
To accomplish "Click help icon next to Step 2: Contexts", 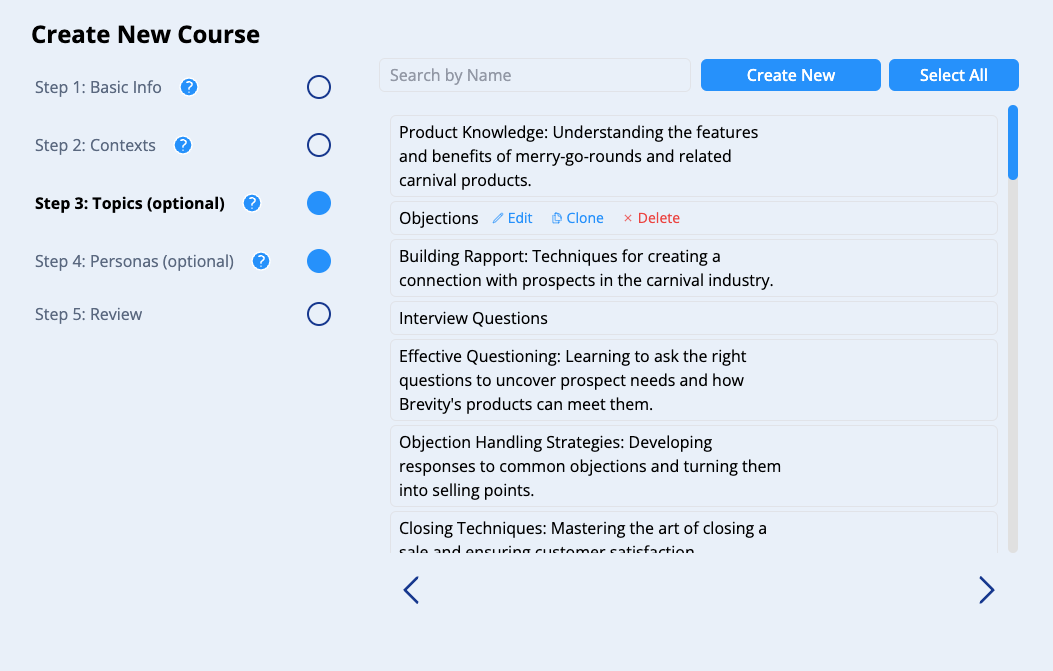I will click(183, 145).
